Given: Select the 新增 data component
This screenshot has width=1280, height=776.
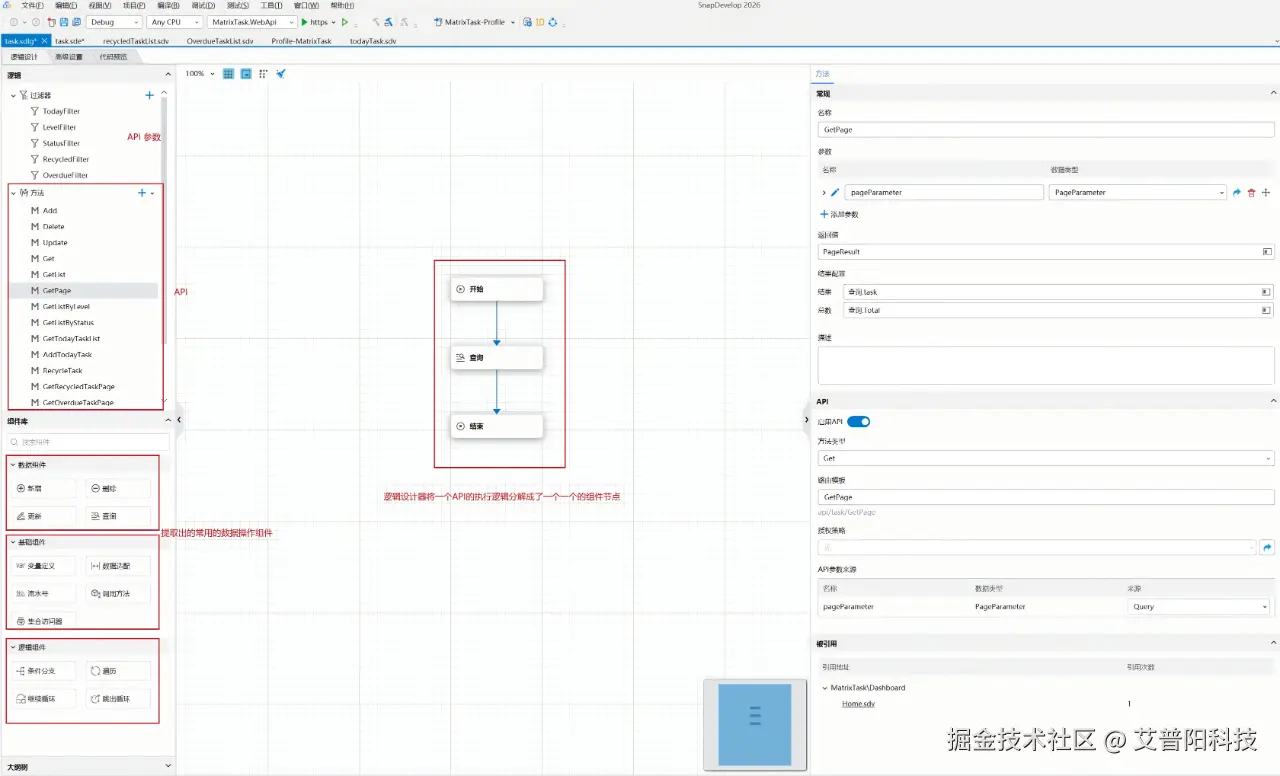Looking at the screenshot, I should 43,489.
